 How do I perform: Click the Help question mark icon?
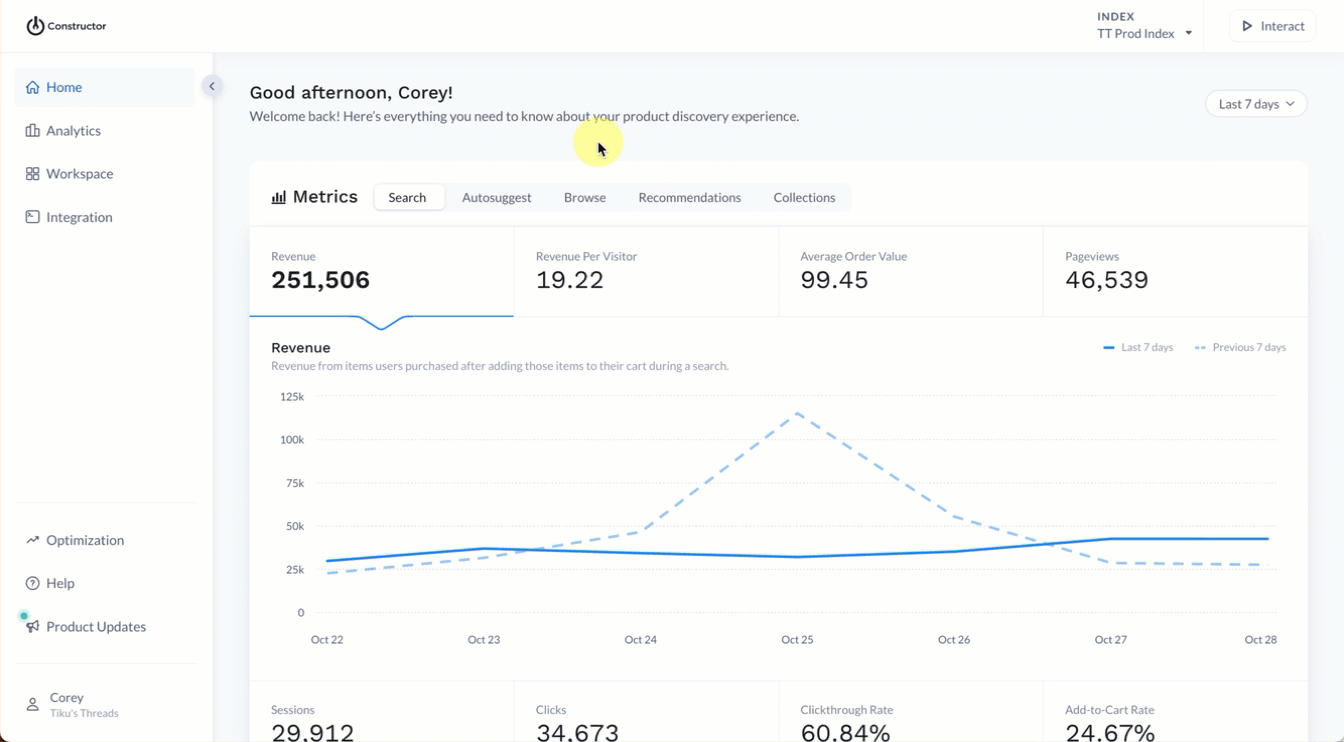33,583
